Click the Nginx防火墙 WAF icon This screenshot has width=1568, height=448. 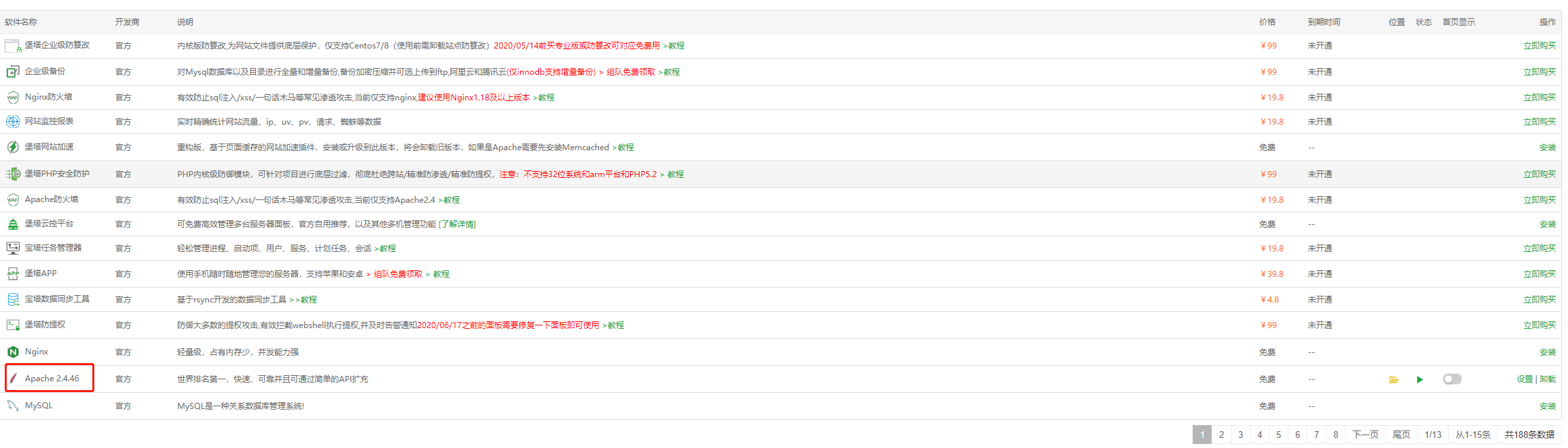(13, 97)
